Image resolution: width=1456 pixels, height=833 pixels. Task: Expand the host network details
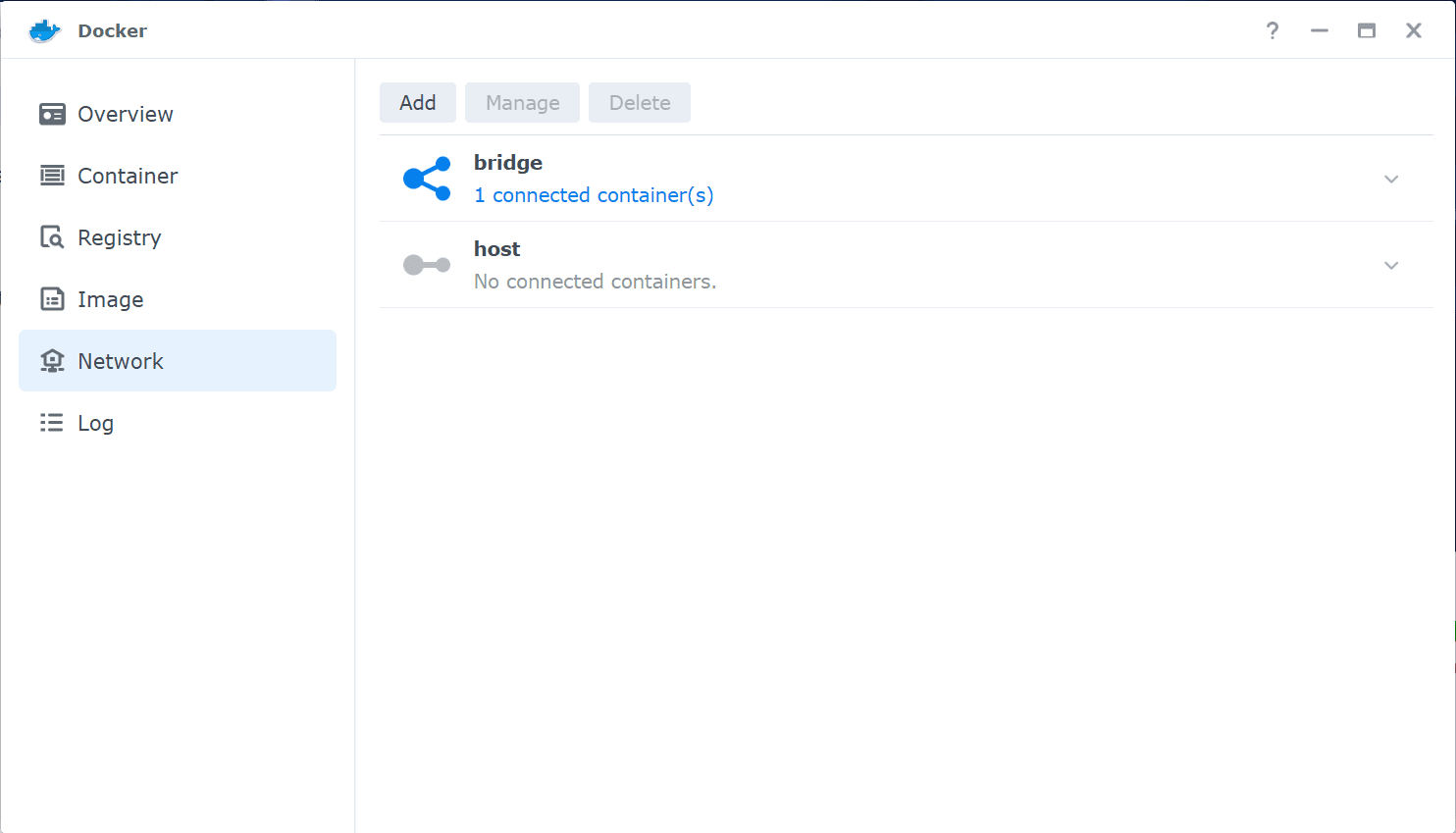coord(1391,265)
